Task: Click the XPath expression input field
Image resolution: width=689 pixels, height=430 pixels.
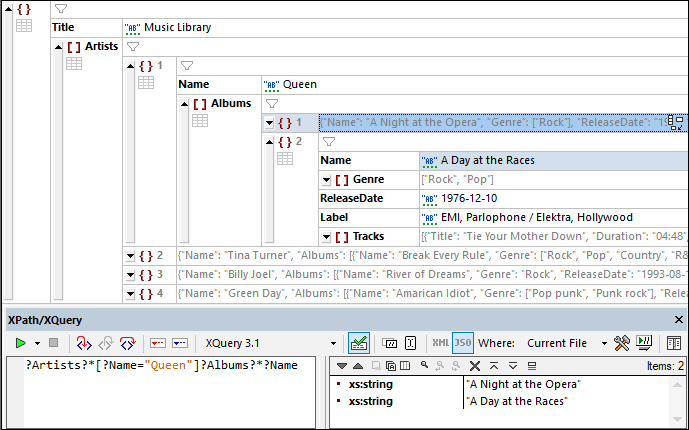Action: [165, 392]
